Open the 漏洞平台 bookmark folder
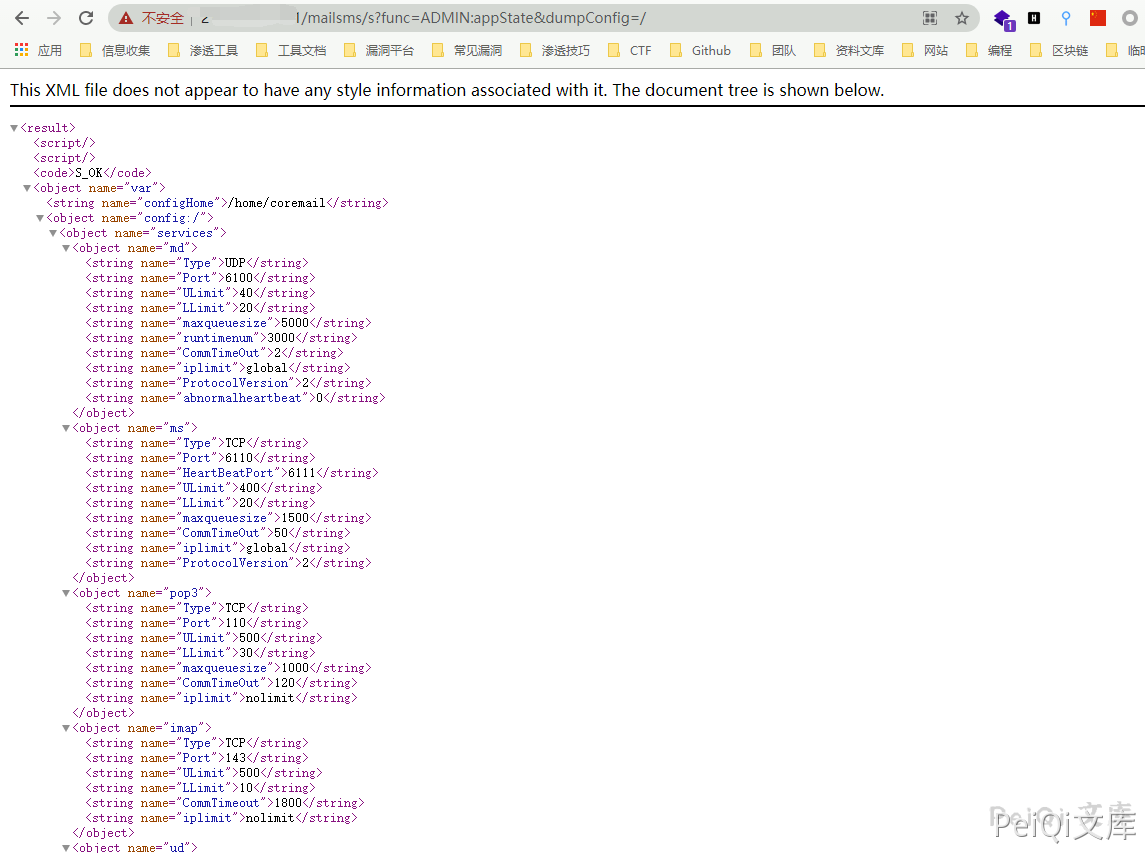This screenshot has width=1145, height=853. [379, 50]
